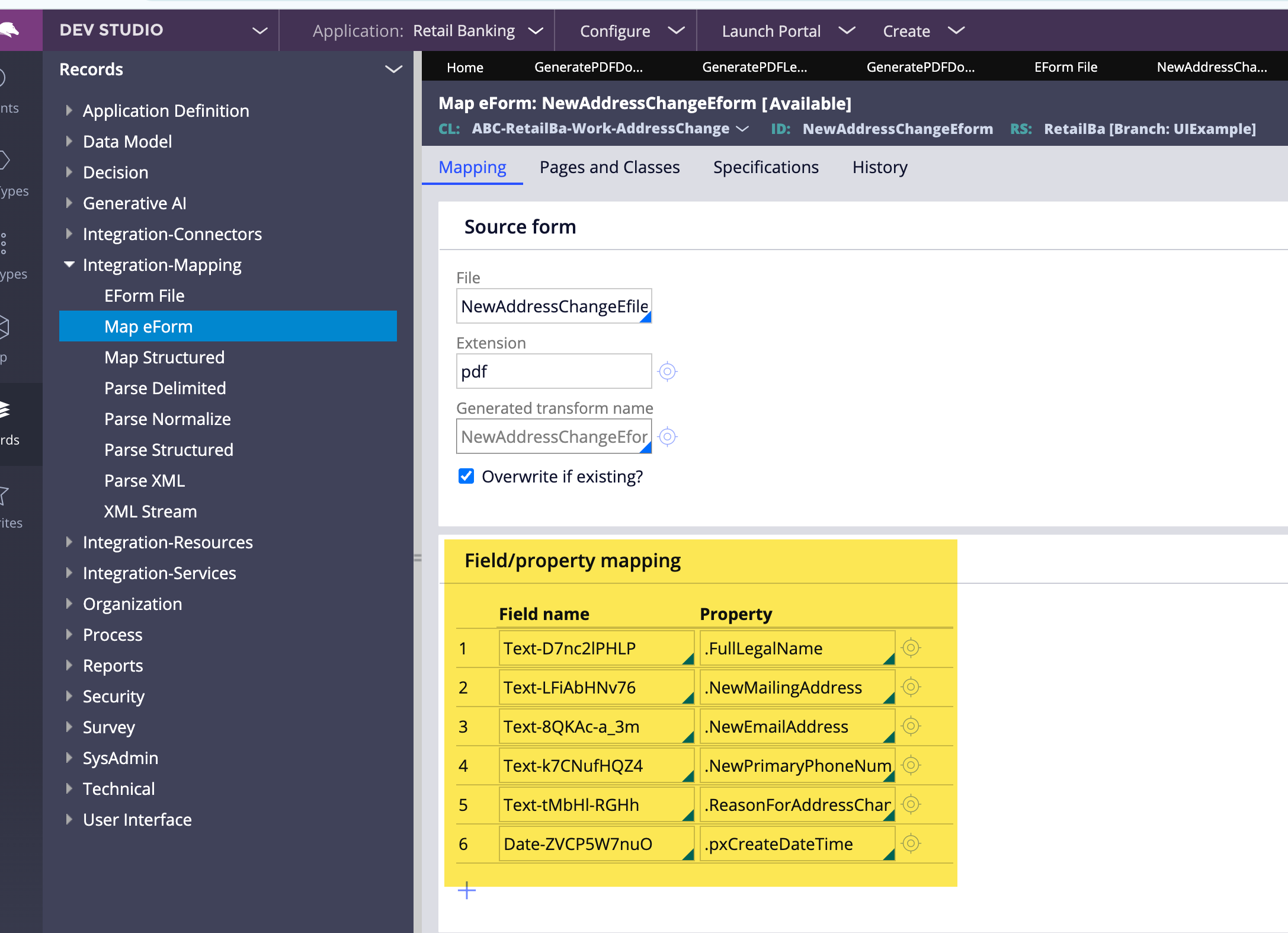Open the Configure menu

pos(632,30)
